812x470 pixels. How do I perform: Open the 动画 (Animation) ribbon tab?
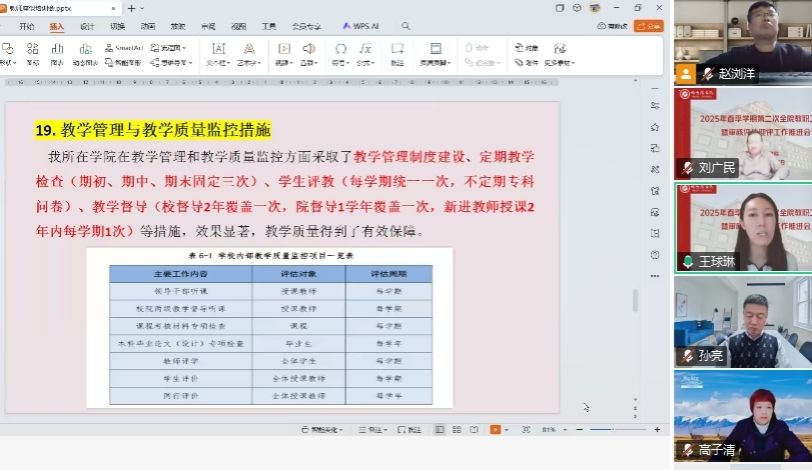(x=148, y=26)
